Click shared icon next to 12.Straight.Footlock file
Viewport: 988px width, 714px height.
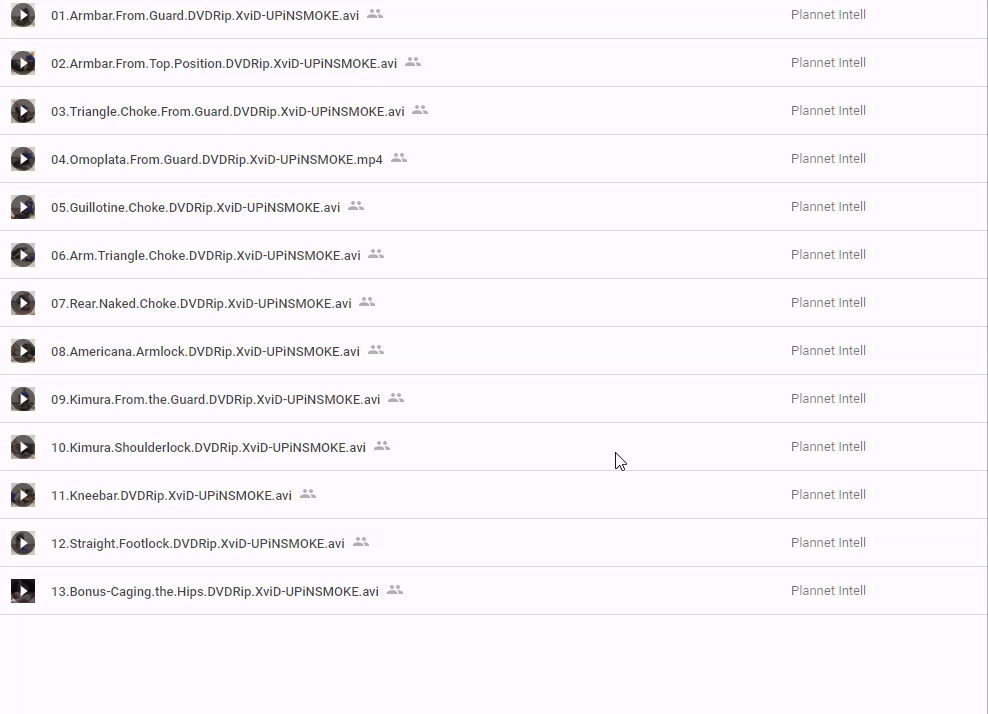point(361,542)
